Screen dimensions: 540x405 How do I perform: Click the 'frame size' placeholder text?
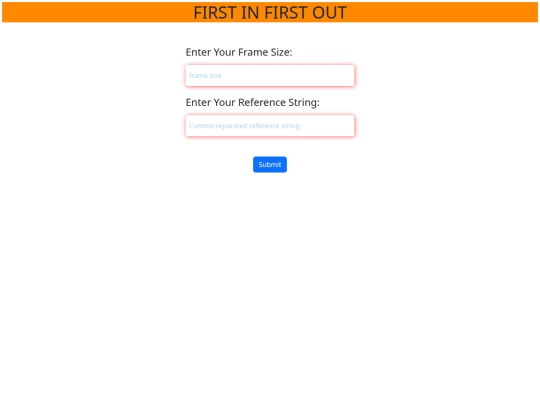pyautogui.click(x=205, y=75)
